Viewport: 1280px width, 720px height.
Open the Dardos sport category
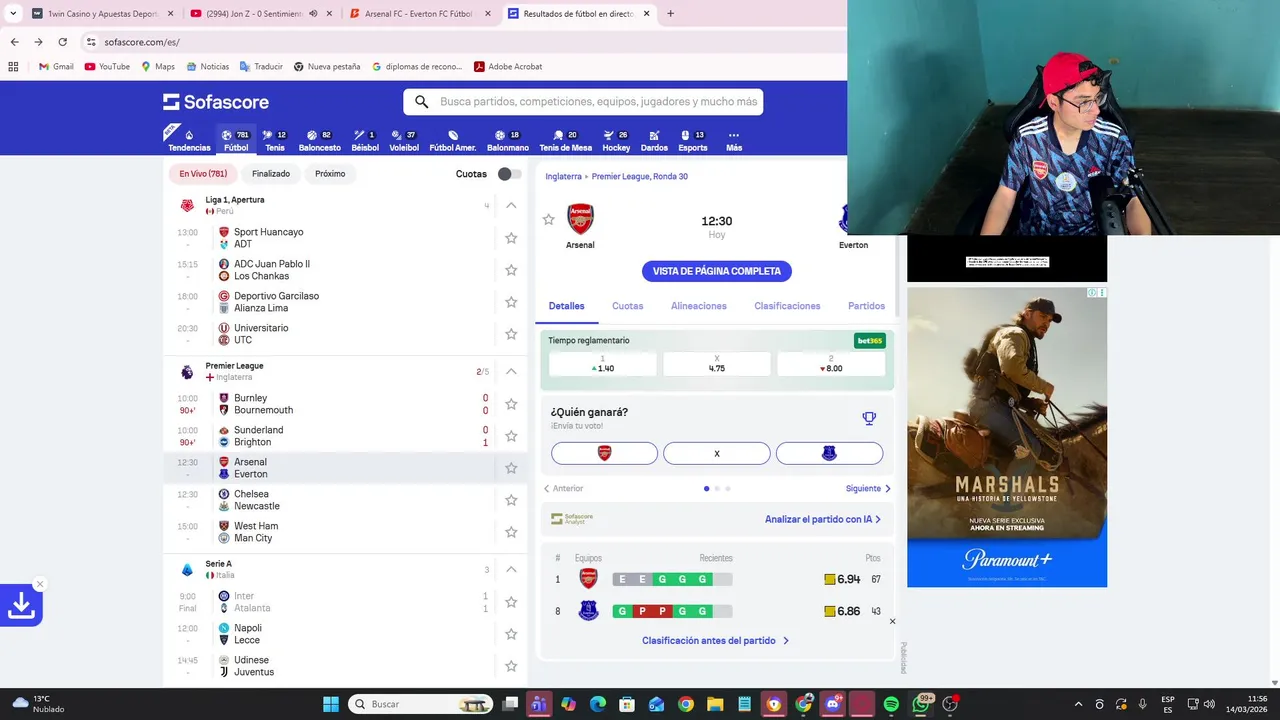coord(654,141)
